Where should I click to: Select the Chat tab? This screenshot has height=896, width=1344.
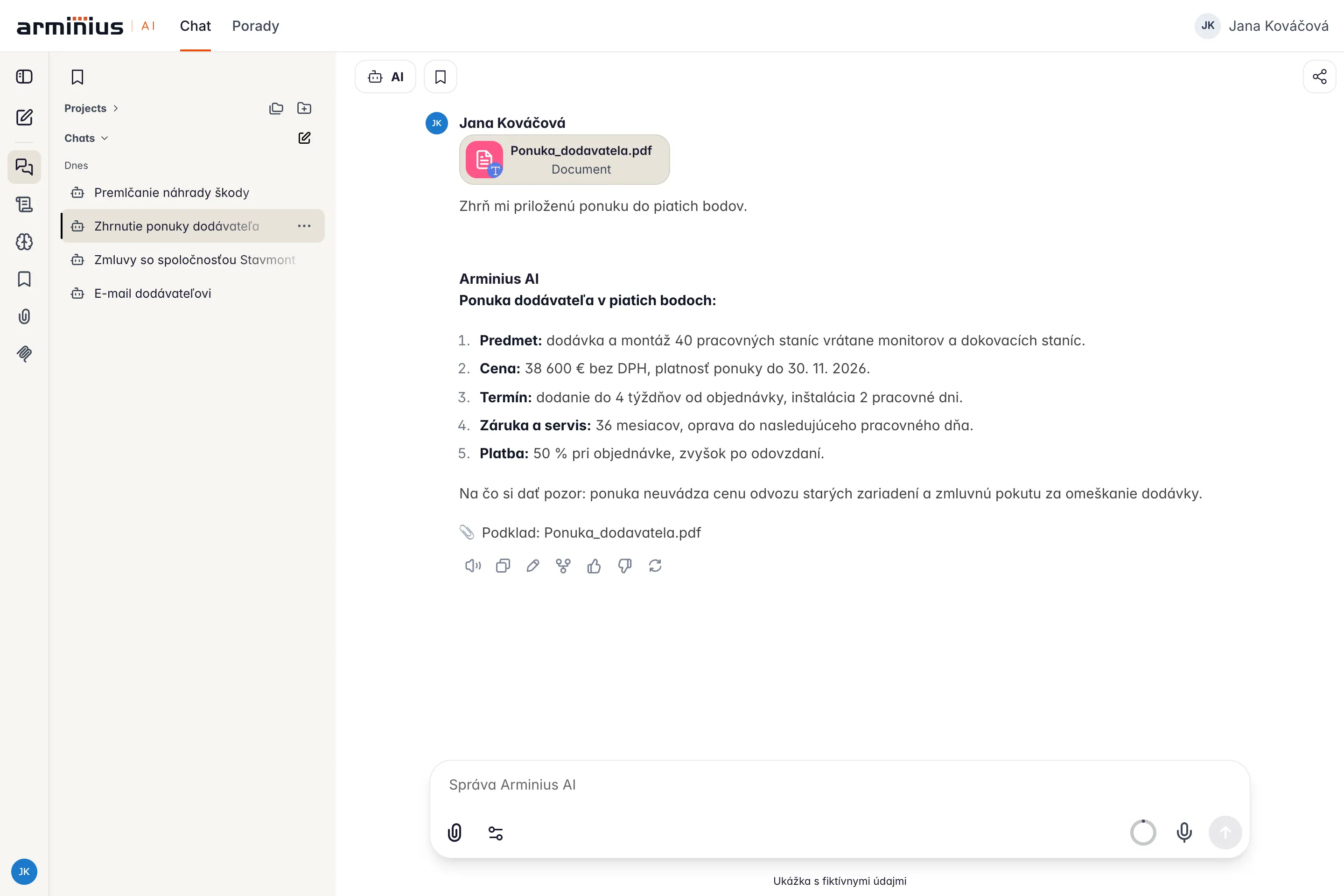pyautogui.click(x=195, y=26)
